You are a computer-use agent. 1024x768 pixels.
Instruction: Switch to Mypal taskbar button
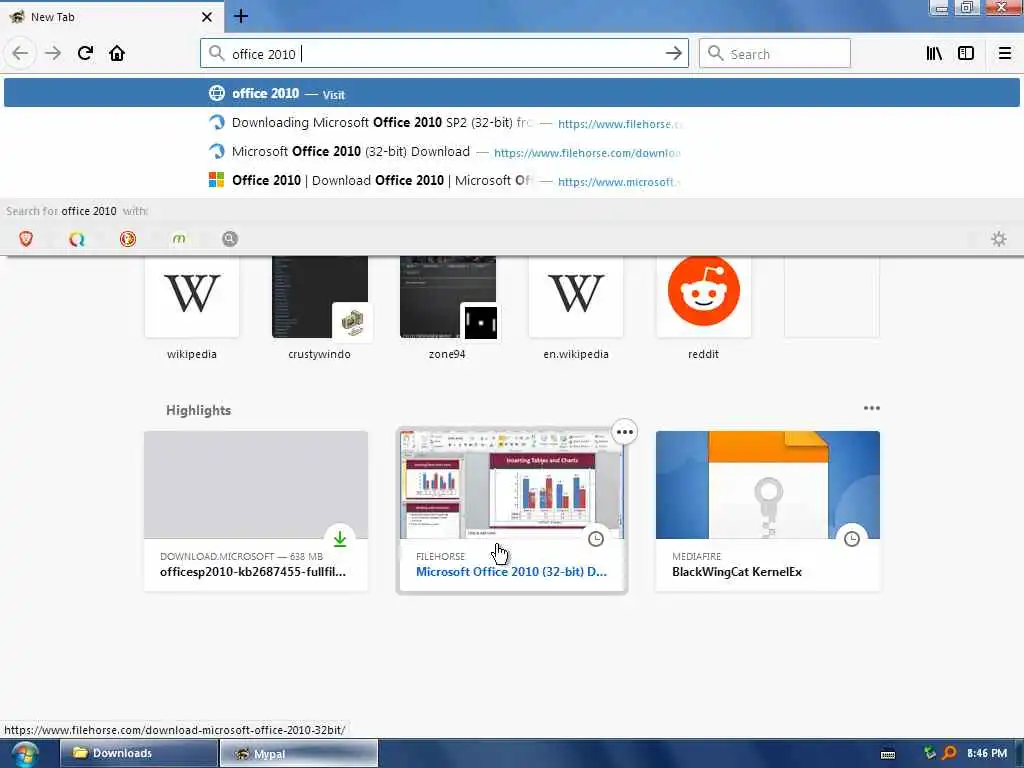coord(298,754)
